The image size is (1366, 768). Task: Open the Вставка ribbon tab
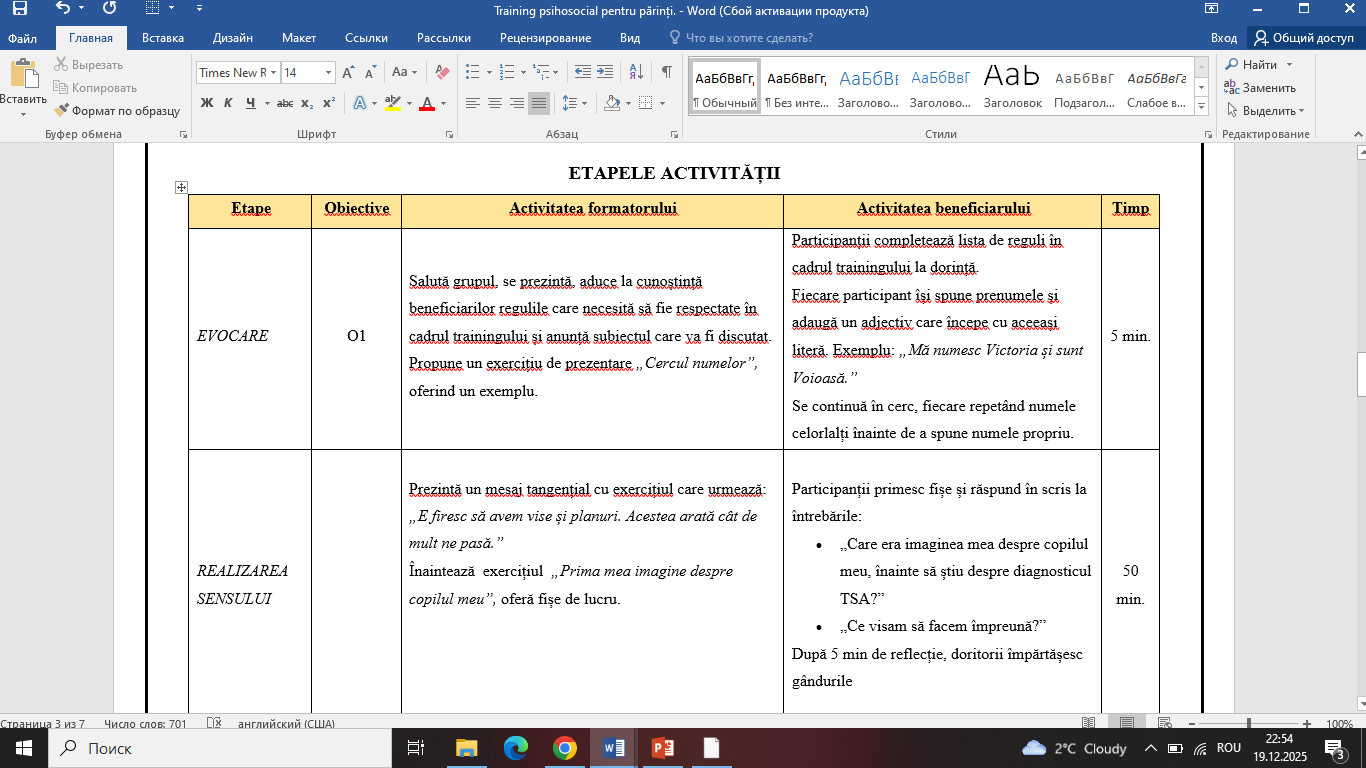click(x=163, y=38)
